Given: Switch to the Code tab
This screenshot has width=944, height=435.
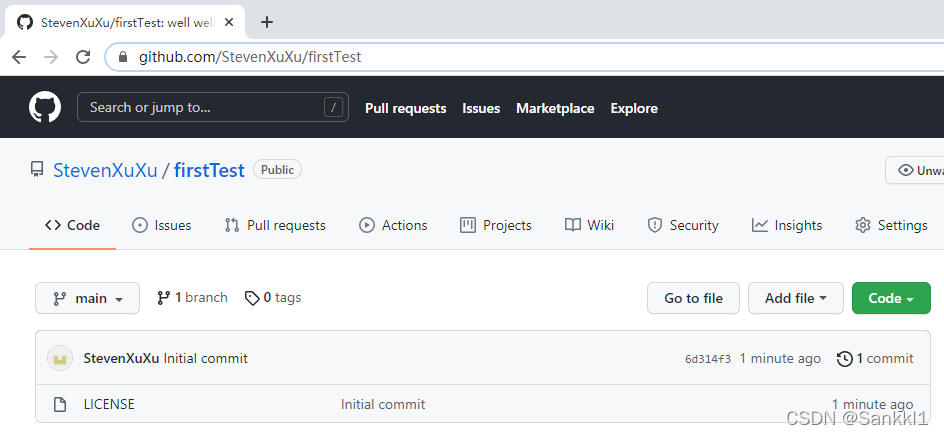Looking at the screenshot, I should click(x=72, y=226).
